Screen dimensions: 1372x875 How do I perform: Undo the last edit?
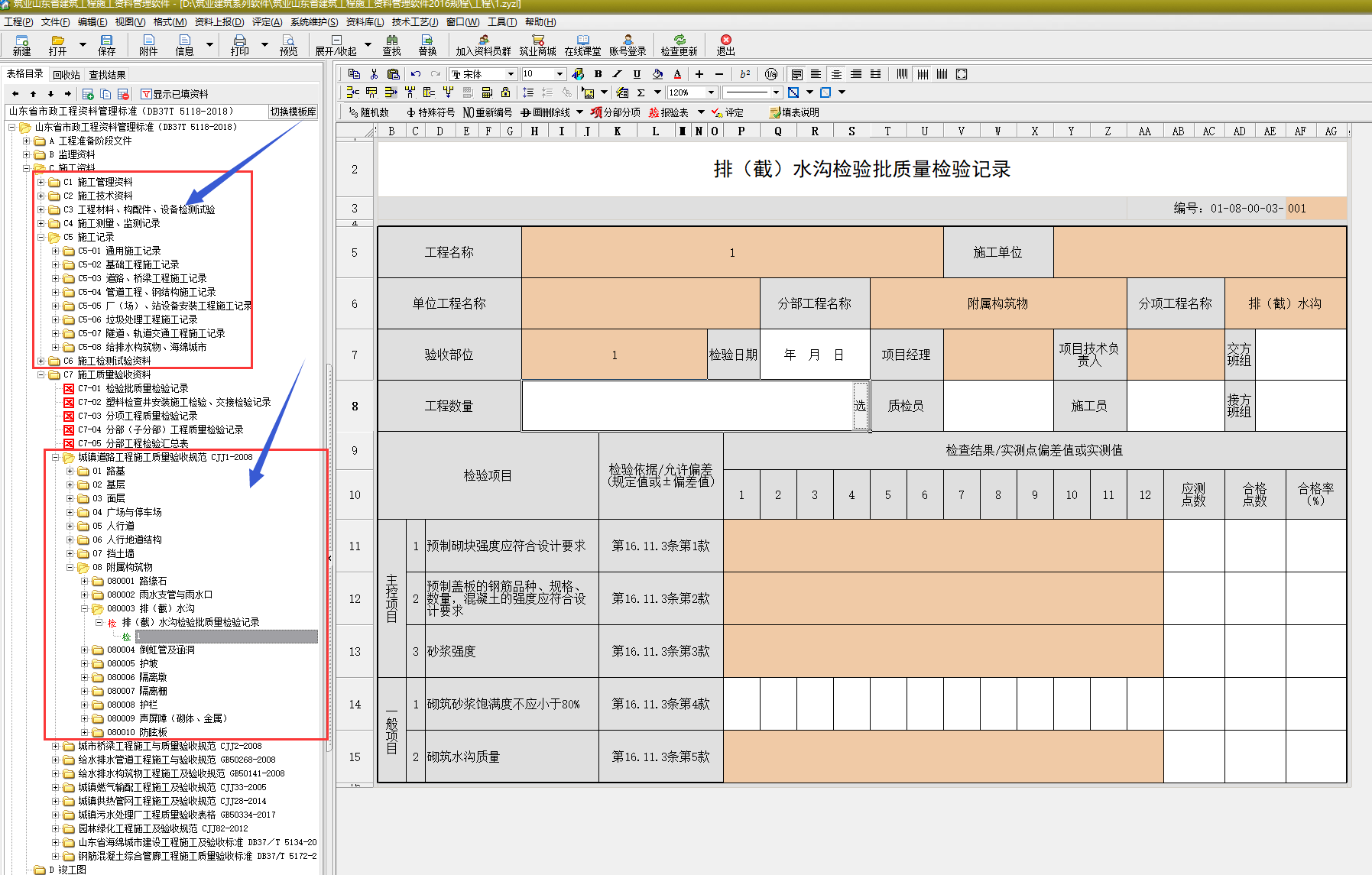tap(415, 74)
